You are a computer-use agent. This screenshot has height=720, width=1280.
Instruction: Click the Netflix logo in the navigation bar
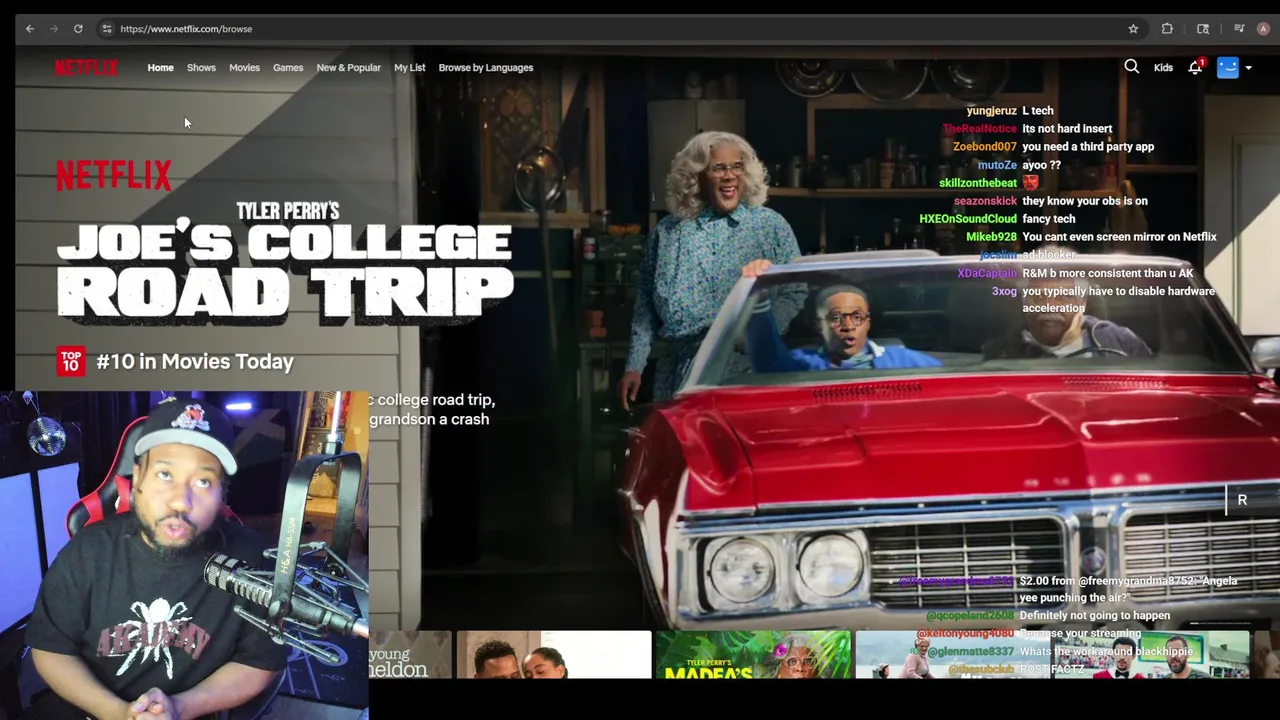tap(86, 67)
